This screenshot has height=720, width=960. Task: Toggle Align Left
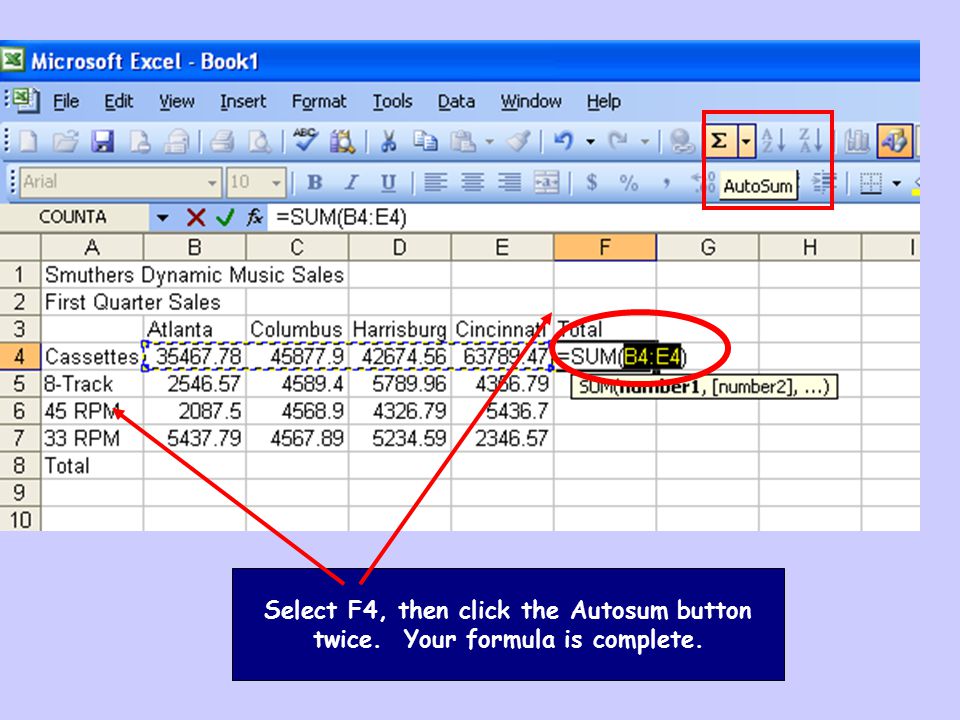pyautogui.click(x=435, y=182)
